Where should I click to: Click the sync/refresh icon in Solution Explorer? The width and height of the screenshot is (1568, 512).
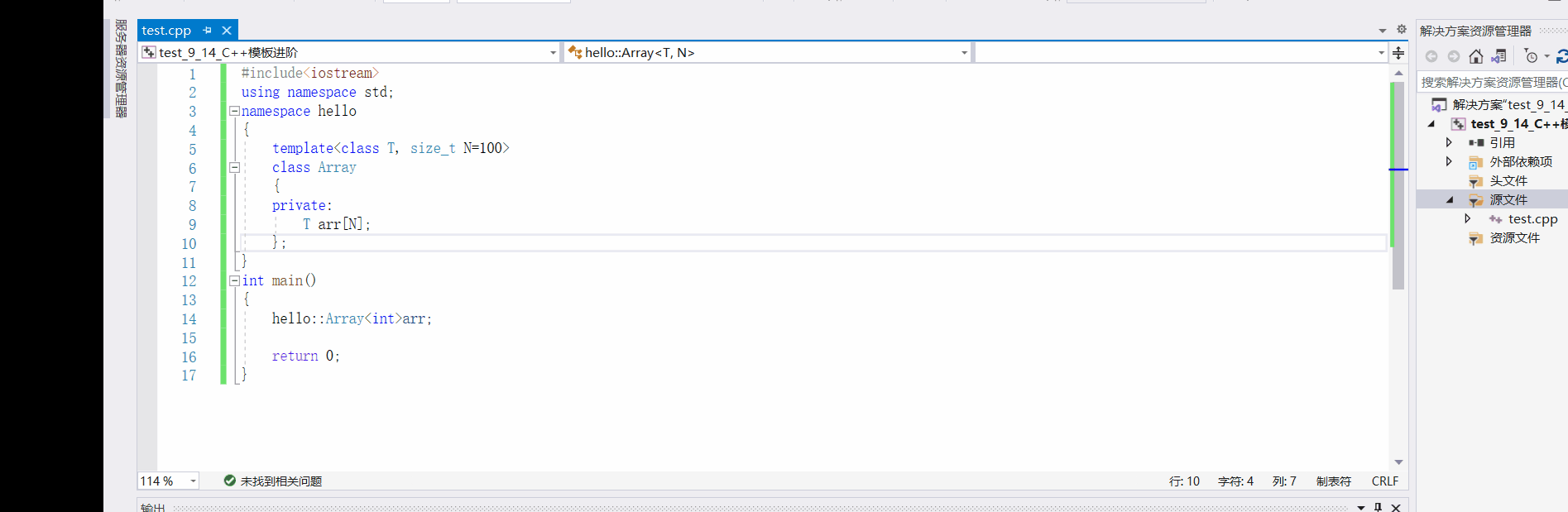tap(1561, 56)
